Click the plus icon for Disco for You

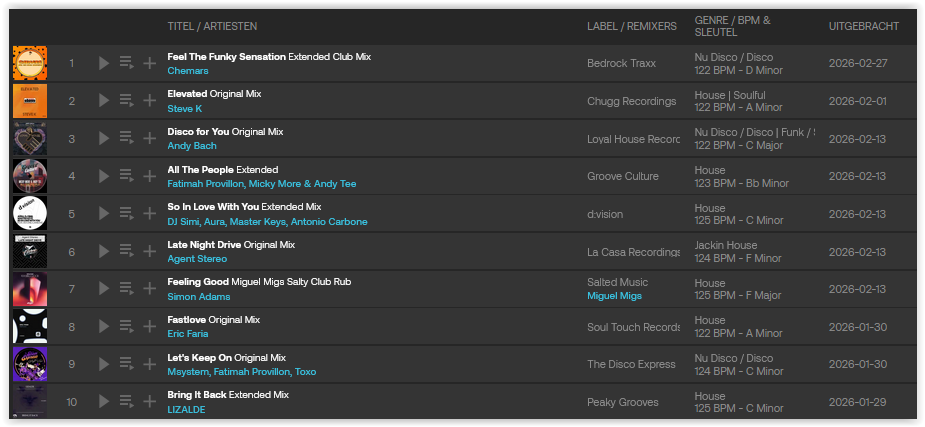(x=149, y=138)
